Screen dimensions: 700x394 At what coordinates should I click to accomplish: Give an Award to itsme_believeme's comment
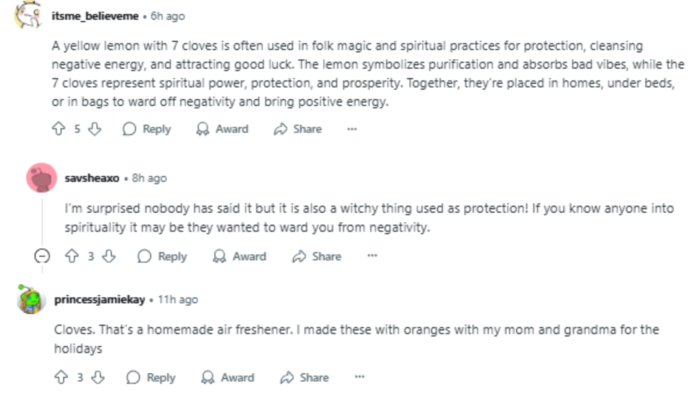click(222, 129)
